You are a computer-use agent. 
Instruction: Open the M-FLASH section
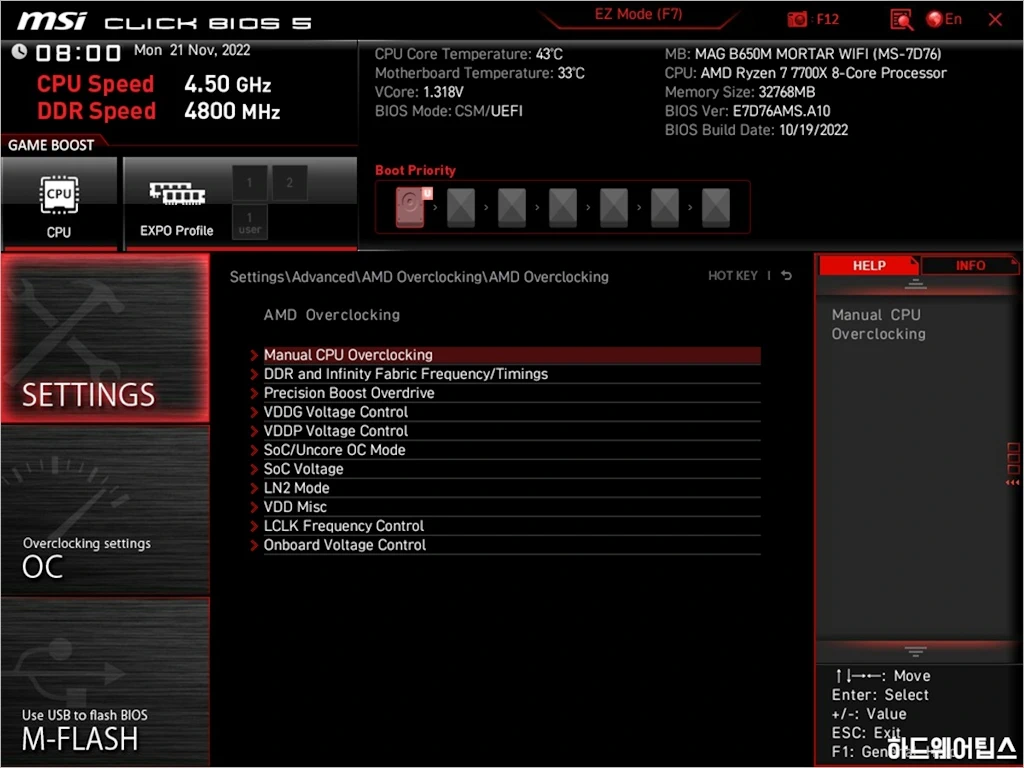point(105,681)
